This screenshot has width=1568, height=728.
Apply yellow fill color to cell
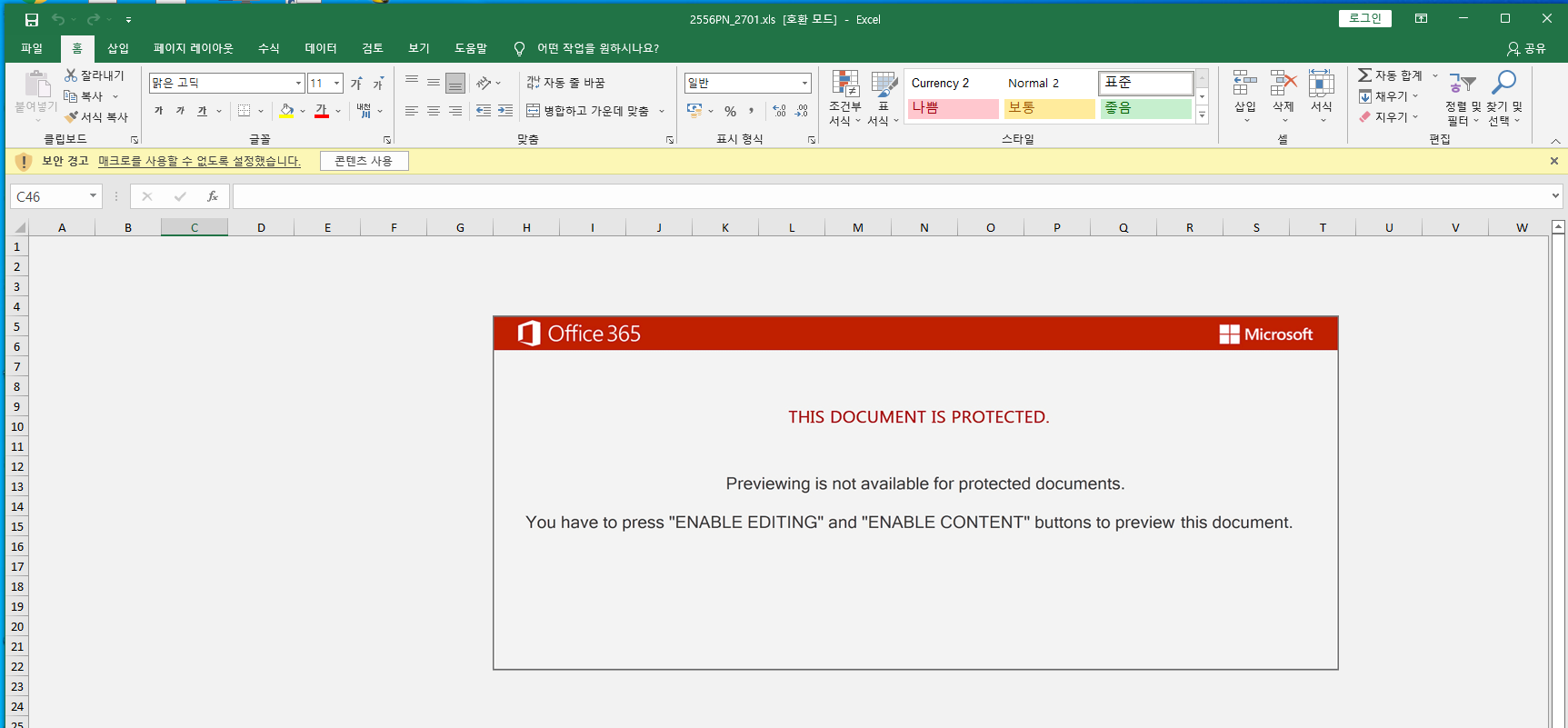(x=287, y=111)
